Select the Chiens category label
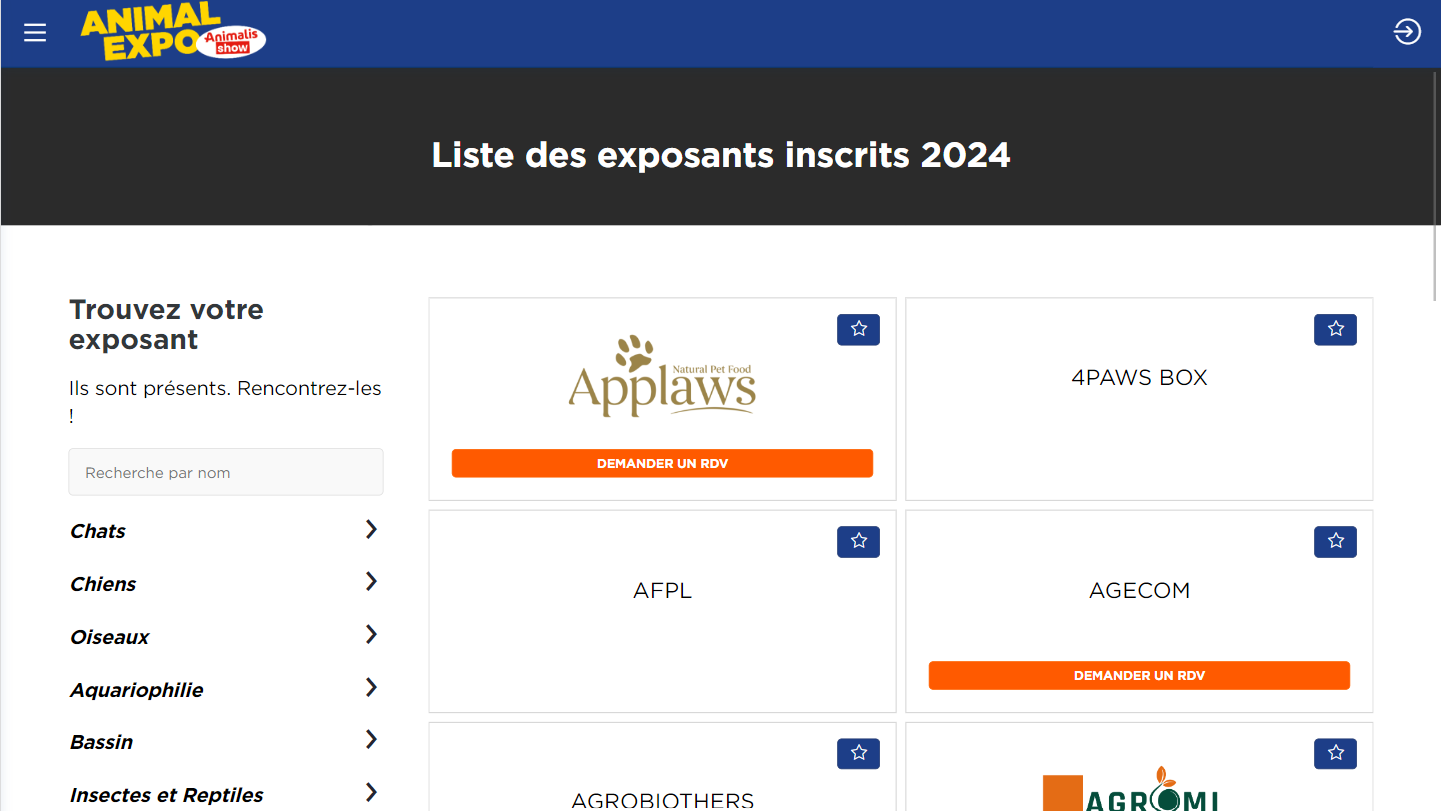The width and height of the screenshot is (1441, 811). pos(103,584)
